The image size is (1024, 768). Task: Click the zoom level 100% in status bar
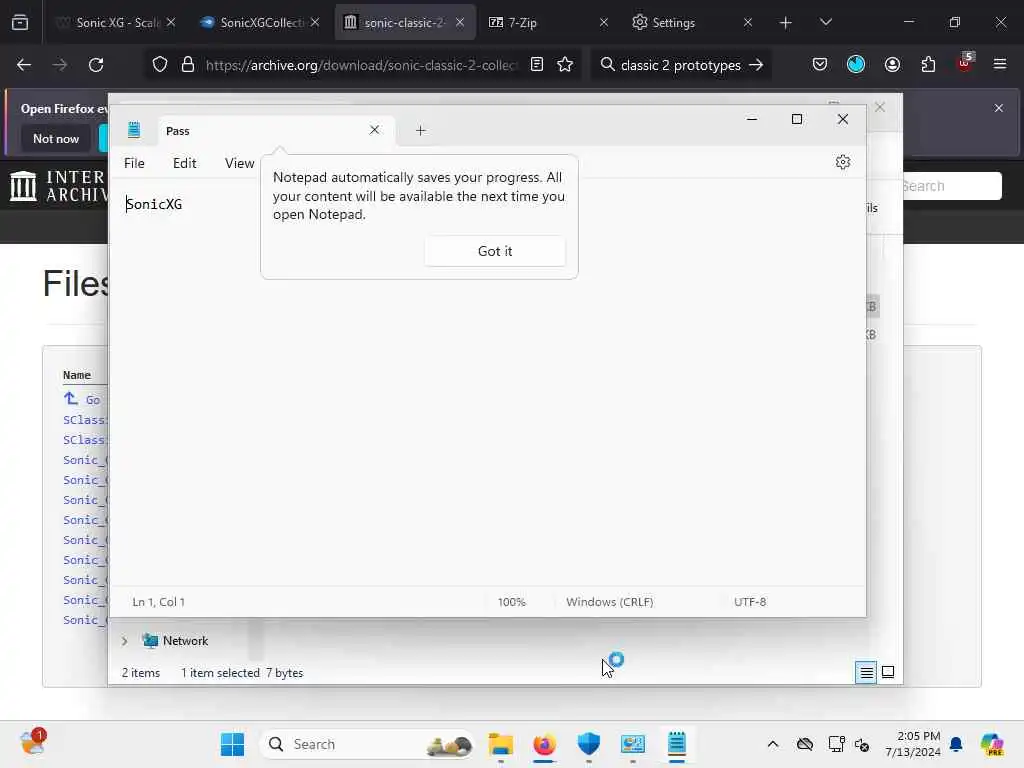click(x=511, y=601)
